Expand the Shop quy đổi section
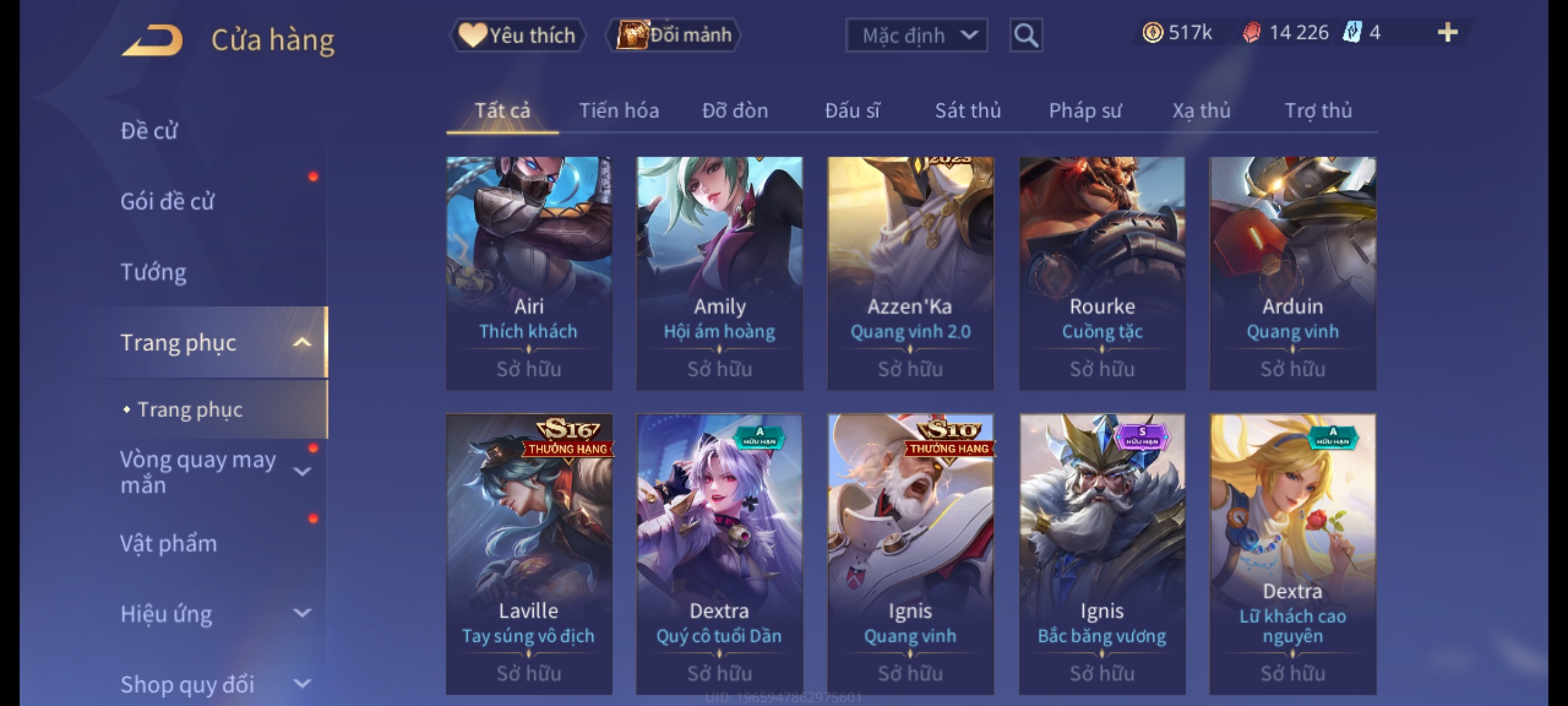Viewport: 1568px width, 706px height. pyautogui.click(x=302, y=684)
